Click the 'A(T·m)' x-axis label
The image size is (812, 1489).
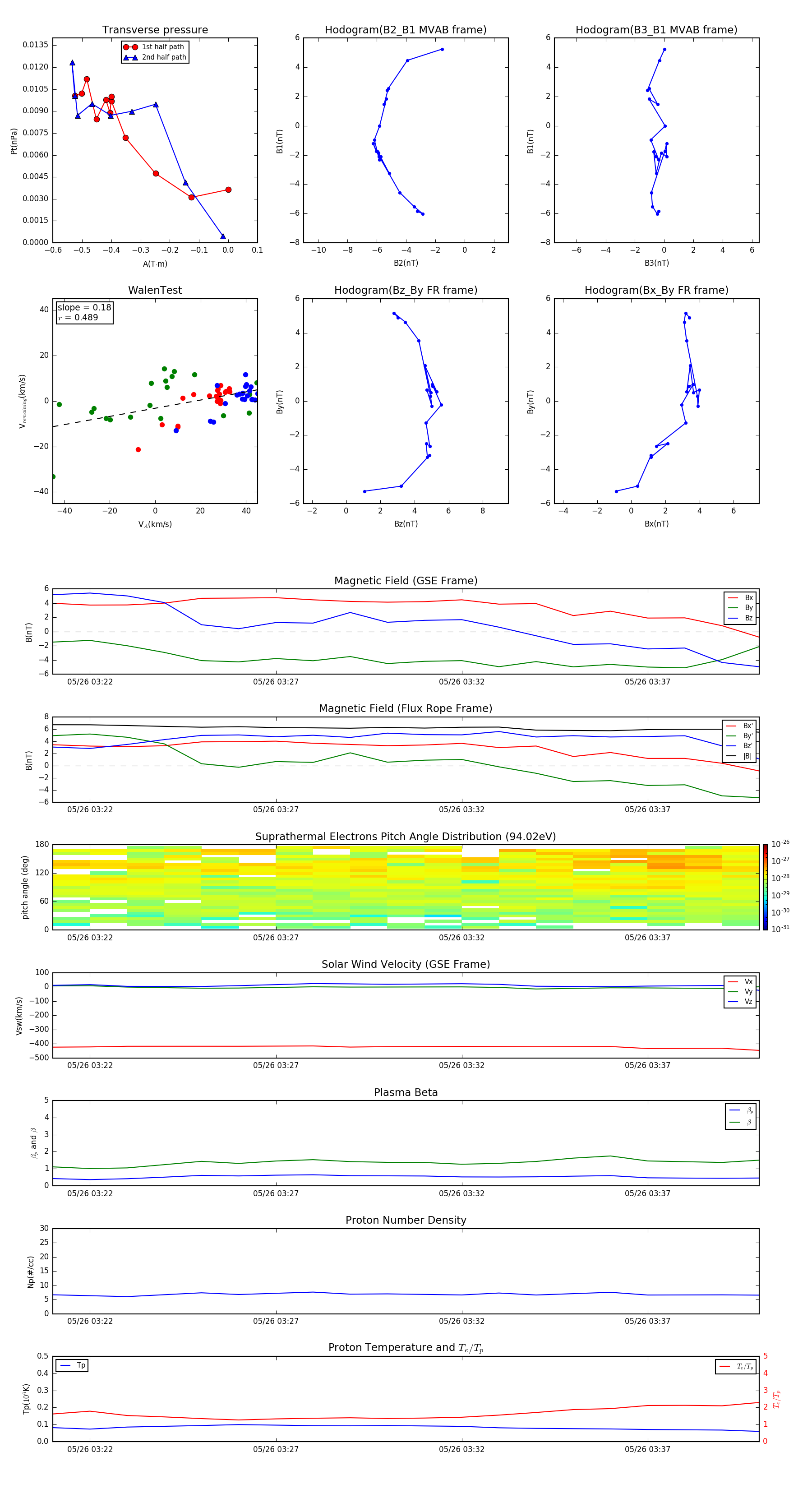[155, 264]
